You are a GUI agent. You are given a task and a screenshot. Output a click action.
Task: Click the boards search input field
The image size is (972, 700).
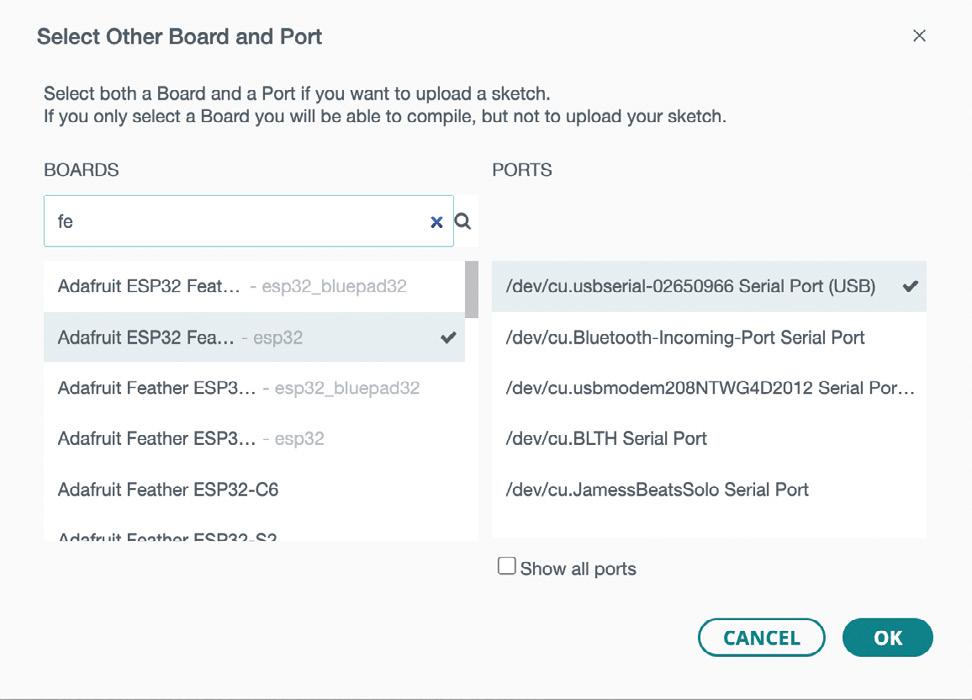(235, 222)
